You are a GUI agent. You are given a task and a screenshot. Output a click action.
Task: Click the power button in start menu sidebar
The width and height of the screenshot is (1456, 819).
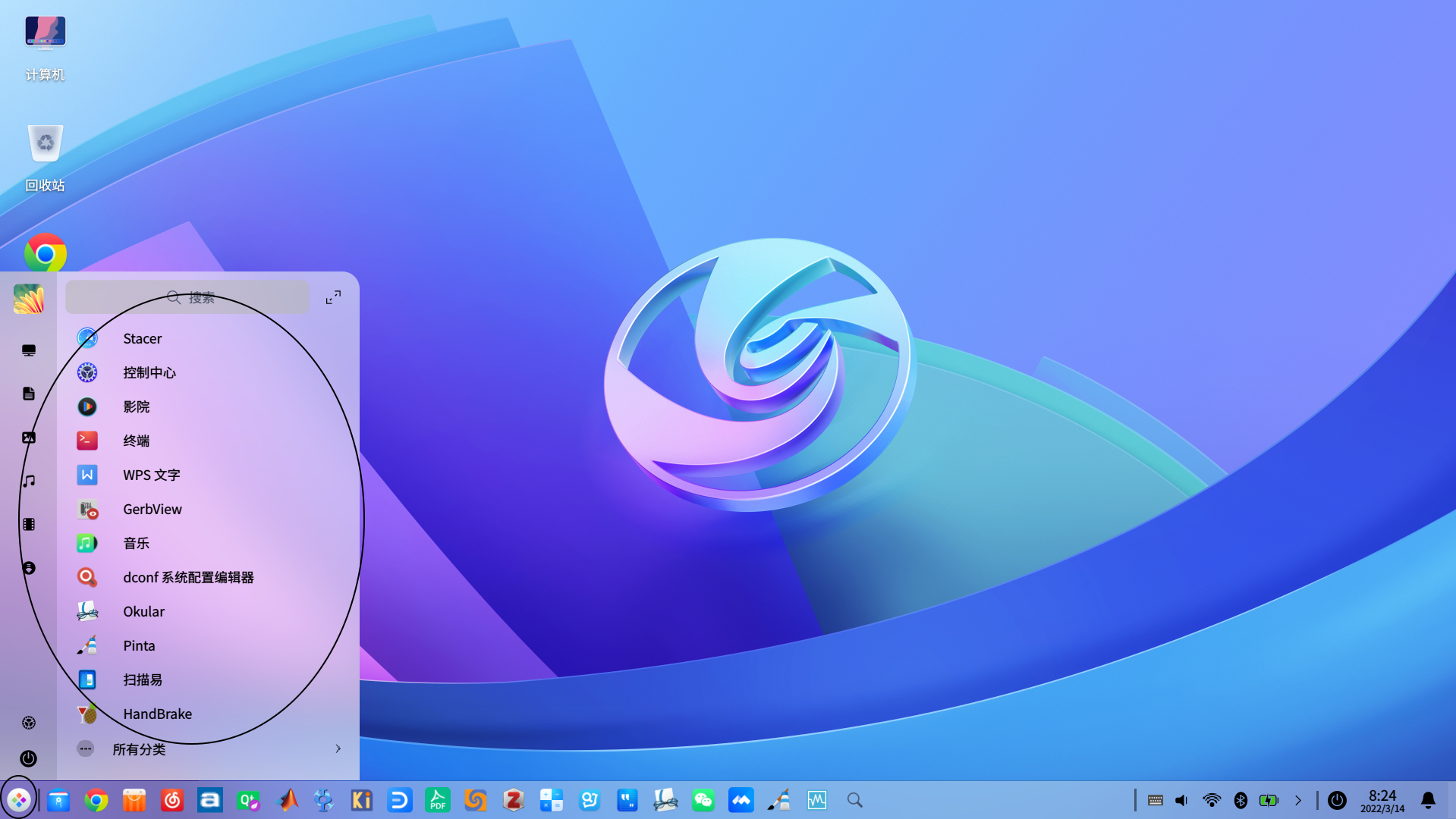tap(29, 758)
